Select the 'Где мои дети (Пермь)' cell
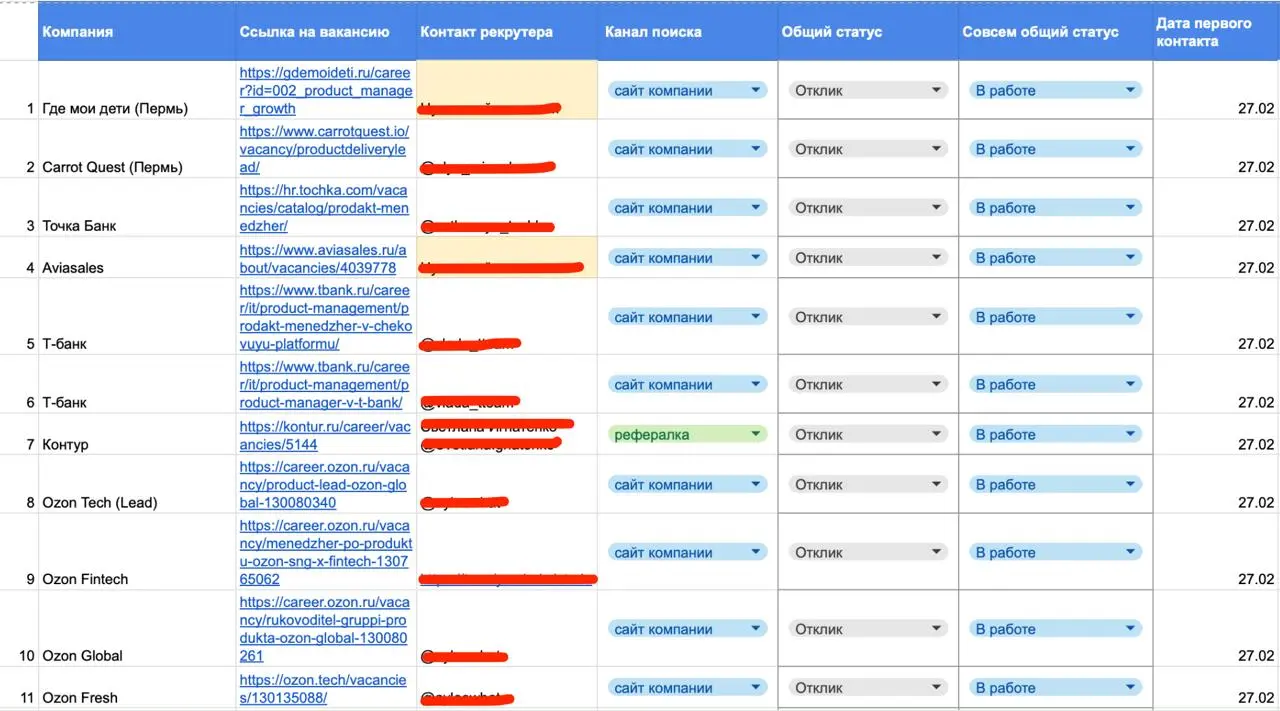This screenshot has height=711, width=1280. click(x=137, y=91)
